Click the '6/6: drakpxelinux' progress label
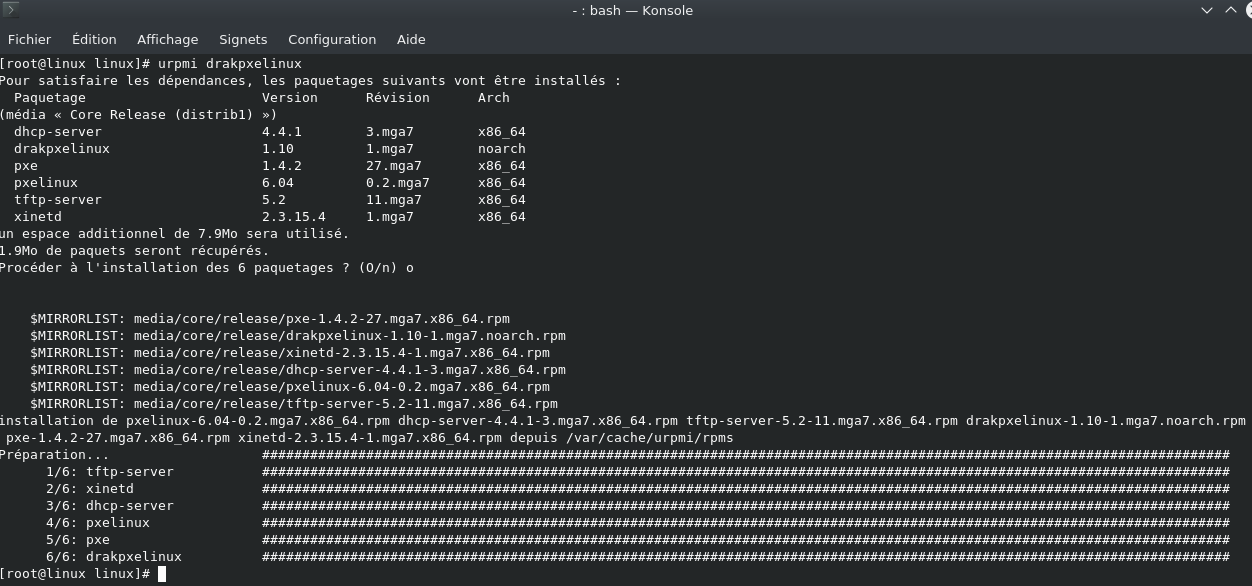The height and width of the screenshot is (586, 1252). click(113, 556)
